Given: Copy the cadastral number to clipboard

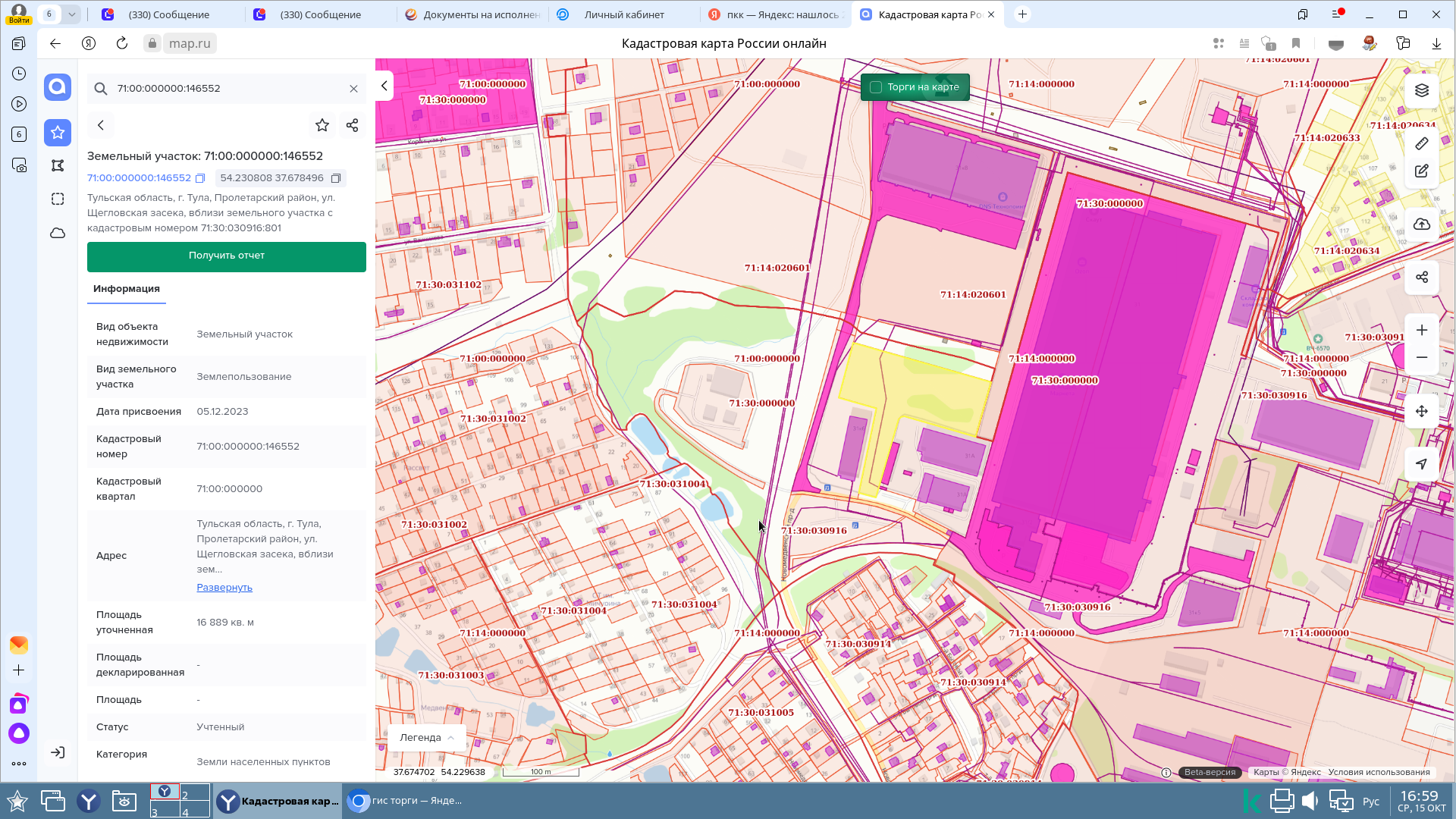Looking at the screenshot, I should pyautogui.click(x=200, y=178).
